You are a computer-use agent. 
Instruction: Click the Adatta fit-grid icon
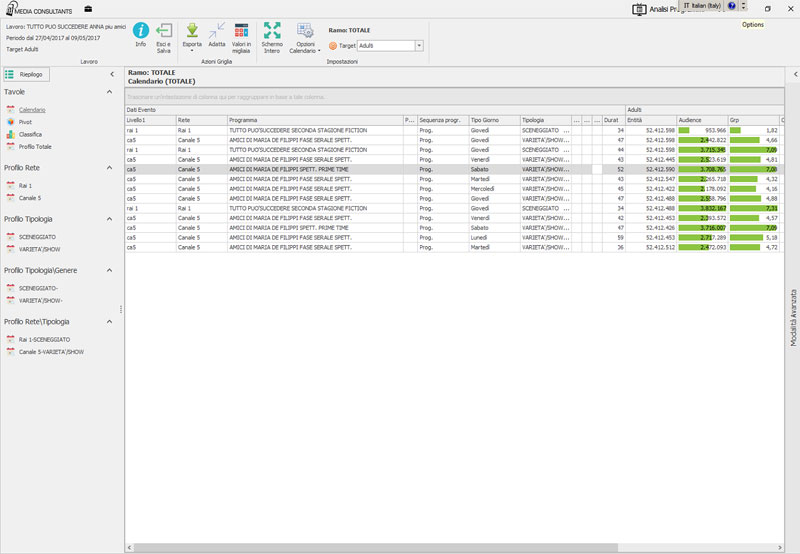217,32
